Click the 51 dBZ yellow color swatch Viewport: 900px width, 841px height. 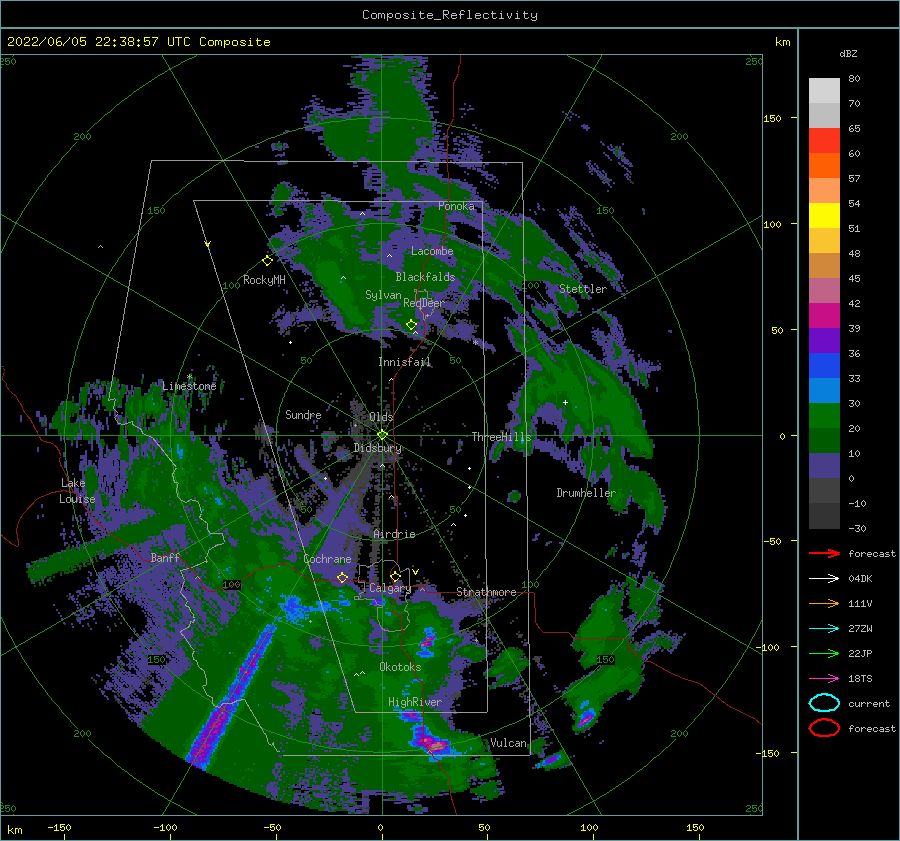(x=824, y=215)
